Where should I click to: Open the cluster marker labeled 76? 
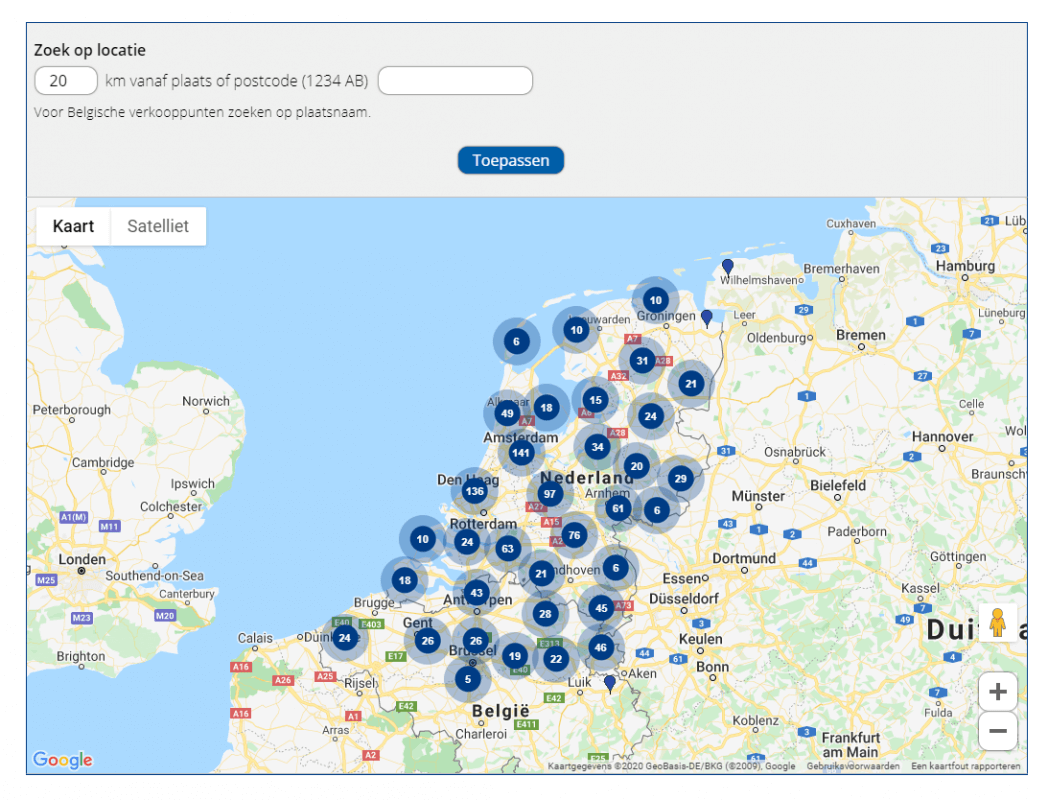pos(573,535)
